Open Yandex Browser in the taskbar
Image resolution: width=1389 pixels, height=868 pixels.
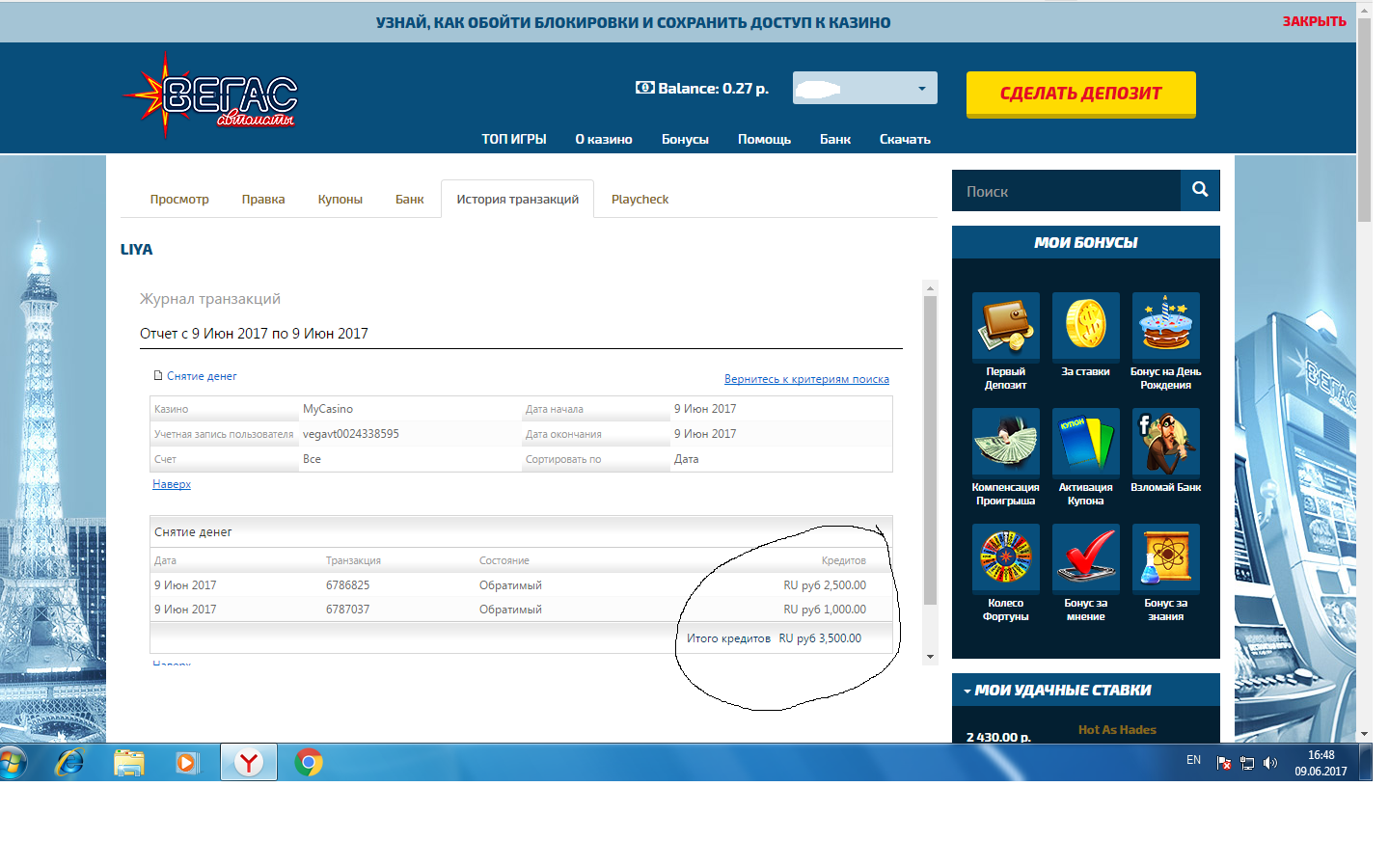coord(249,763)
